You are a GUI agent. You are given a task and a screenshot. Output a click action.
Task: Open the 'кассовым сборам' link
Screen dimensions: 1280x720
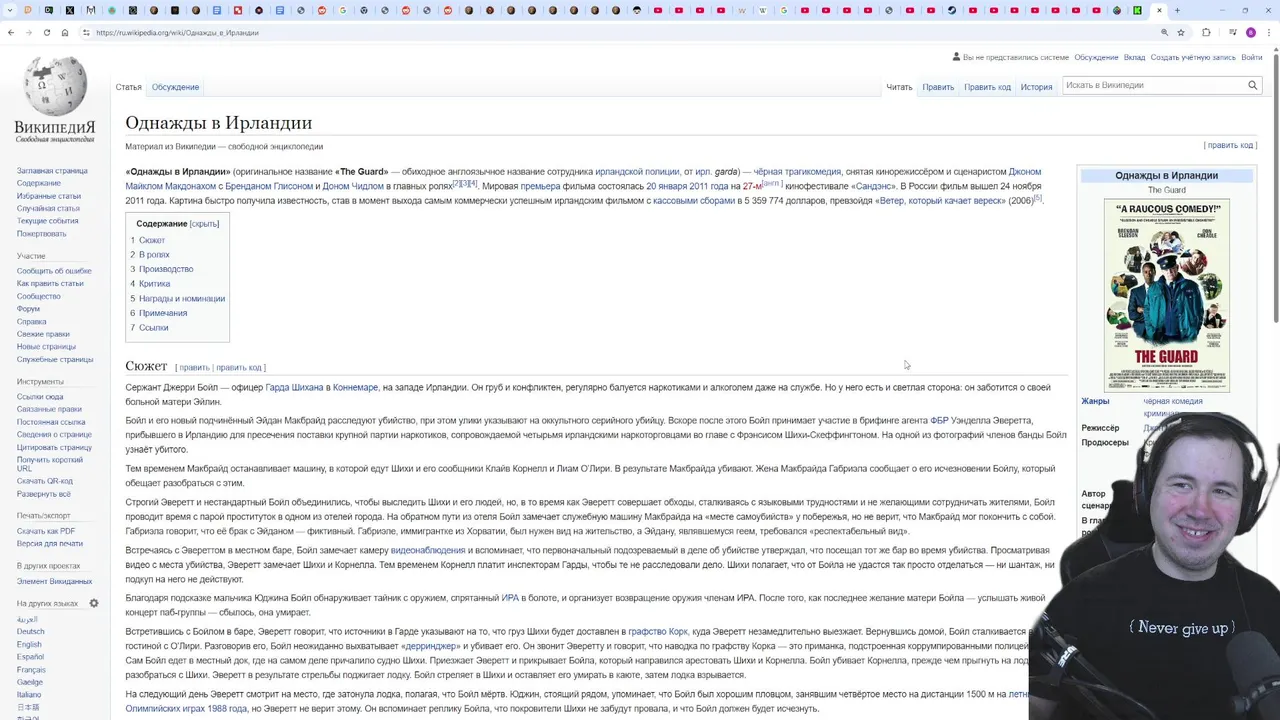coord(694,201)
